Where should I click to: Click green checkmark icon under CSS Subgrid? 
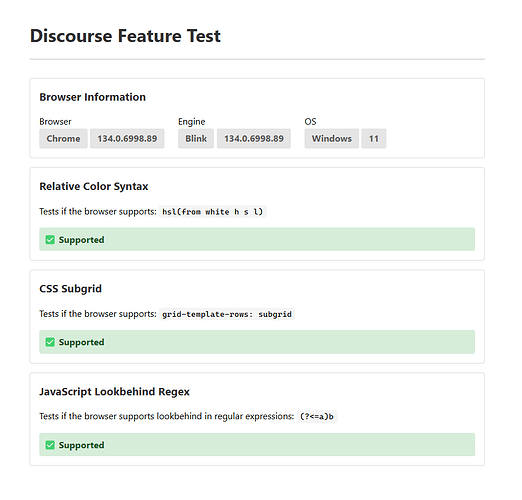pos(50,342)
